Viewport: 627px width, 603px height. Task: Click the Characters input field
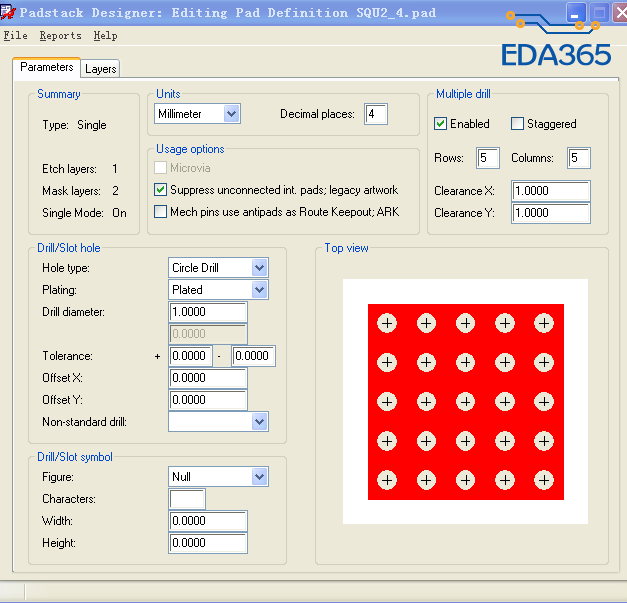tap(187, 499)
